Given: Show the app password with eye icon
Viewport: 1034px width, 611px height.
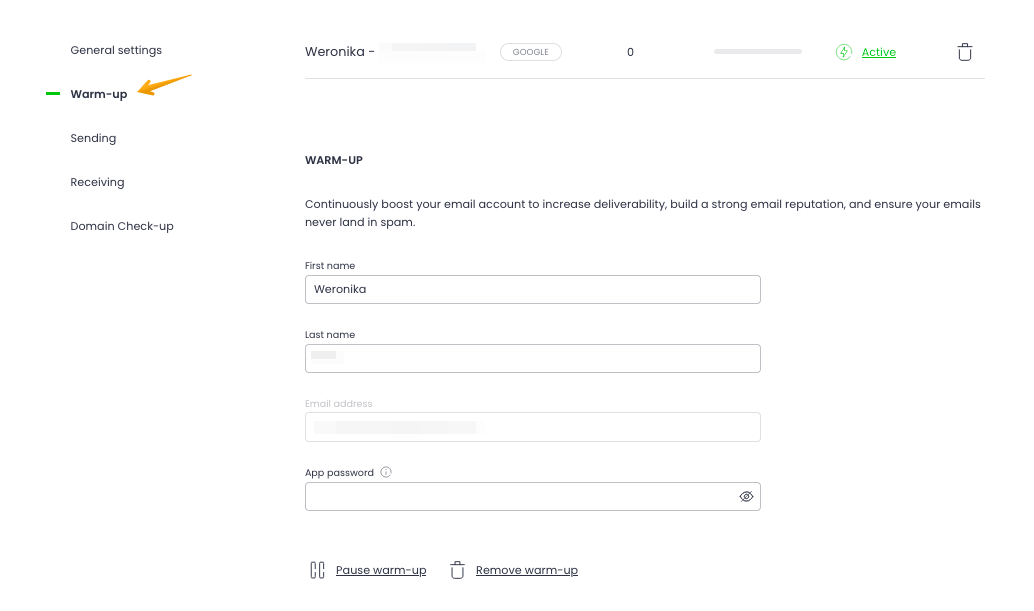Looking at the screenshot, I should 746,497.
